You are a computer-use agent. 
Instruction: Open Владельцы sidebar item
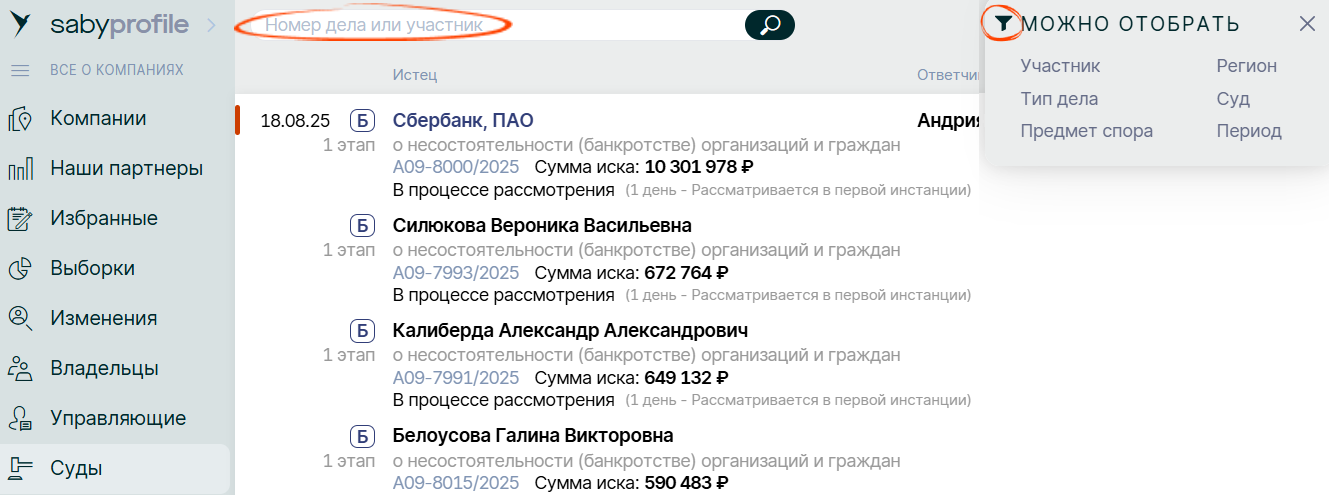(x=104, y=369)
